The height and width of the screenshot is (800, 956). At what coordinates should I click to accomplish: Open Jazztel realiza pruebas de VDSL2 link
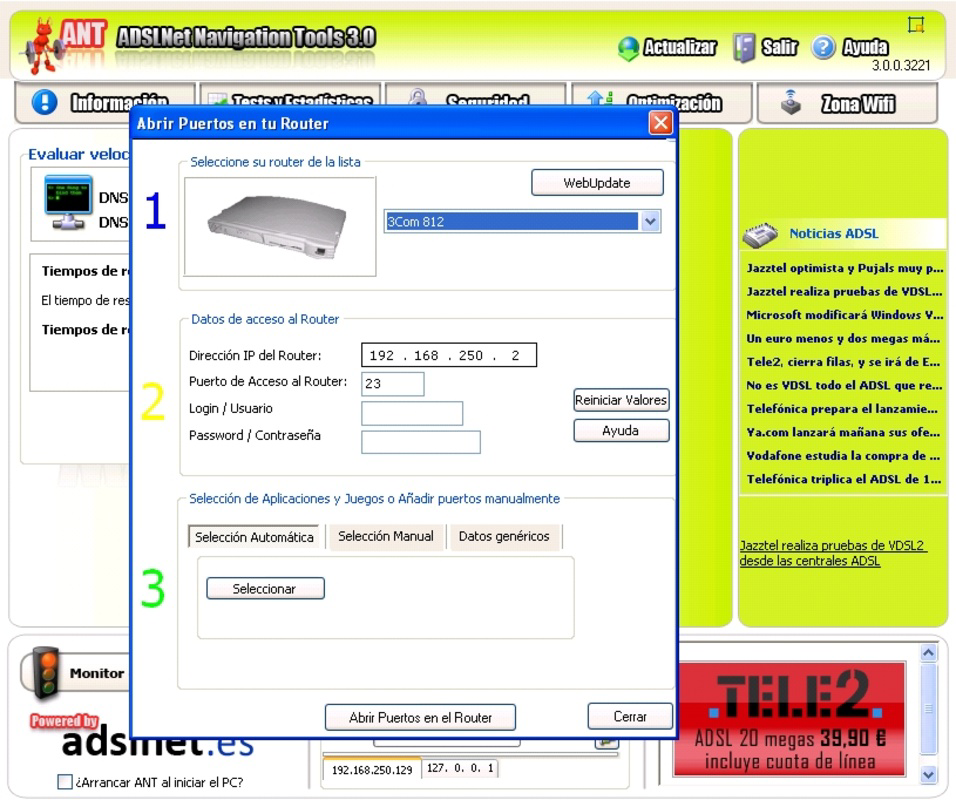(832, 553)
